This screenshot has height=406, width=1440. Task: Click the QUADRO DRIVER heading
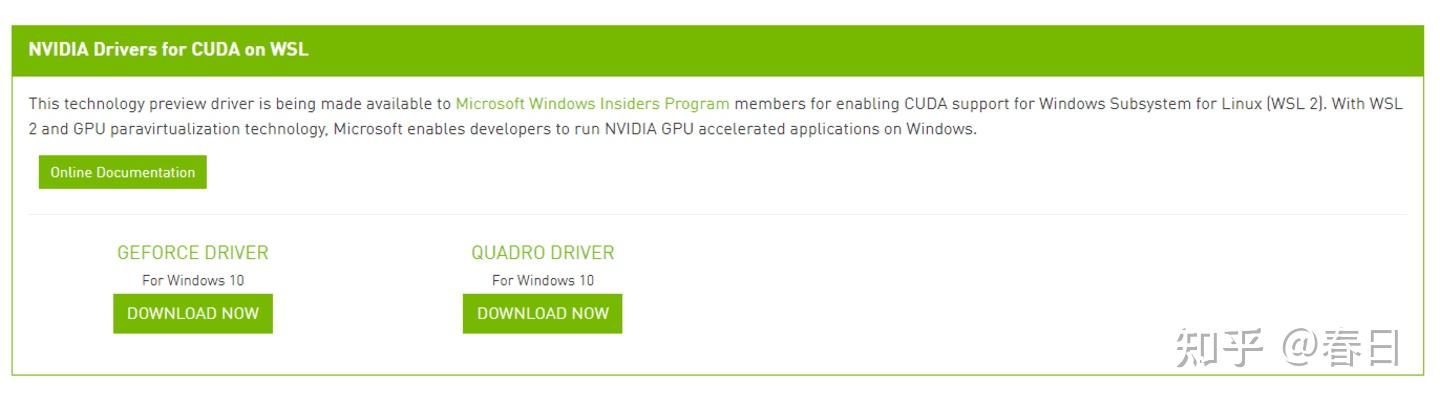(542, 252)
